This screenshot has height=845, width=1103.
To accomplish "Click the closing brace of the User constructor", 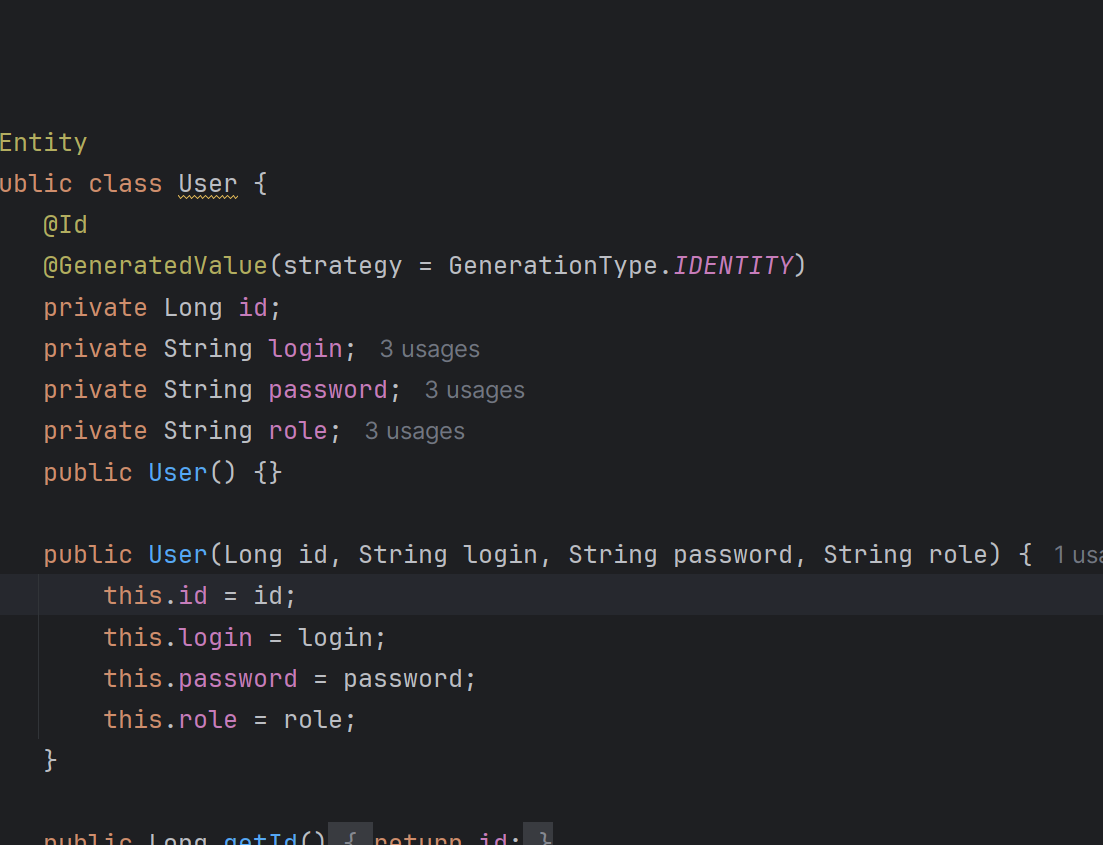I will (50, 761).
